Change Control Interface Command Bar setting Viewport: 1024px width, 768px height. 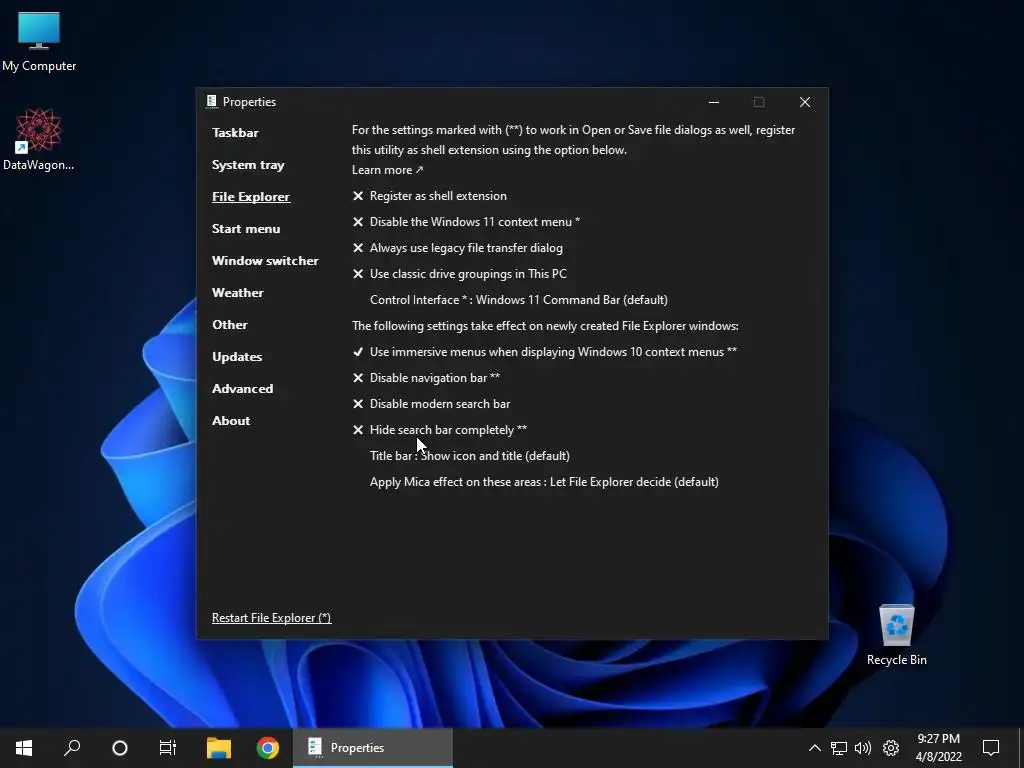[x=519, y=300]
